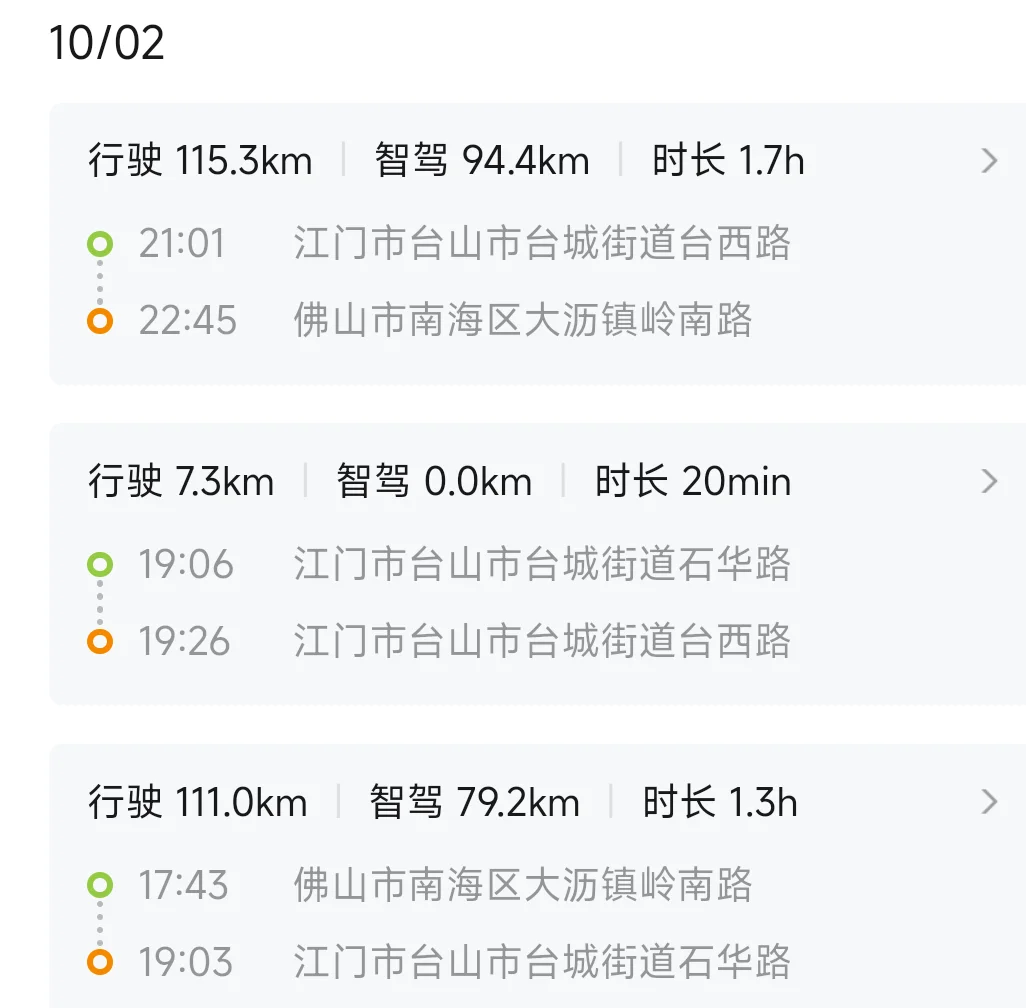This screenshot has width=1026, height=1008.
Task: Tap 时长 20min duration label
Action: pos(692,482)
